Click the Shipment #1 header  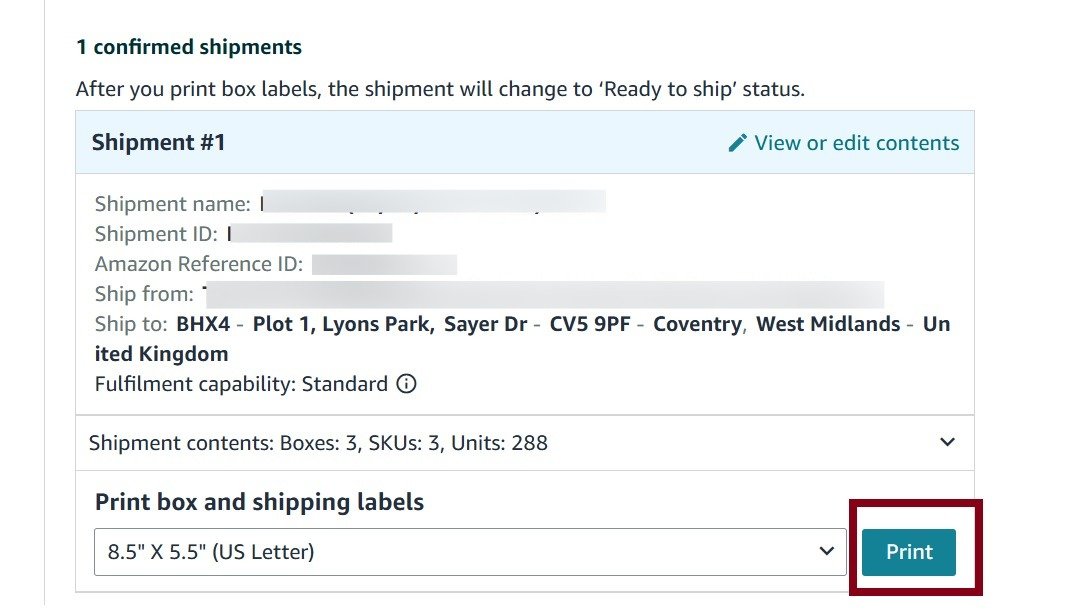(x=158, y=143)
